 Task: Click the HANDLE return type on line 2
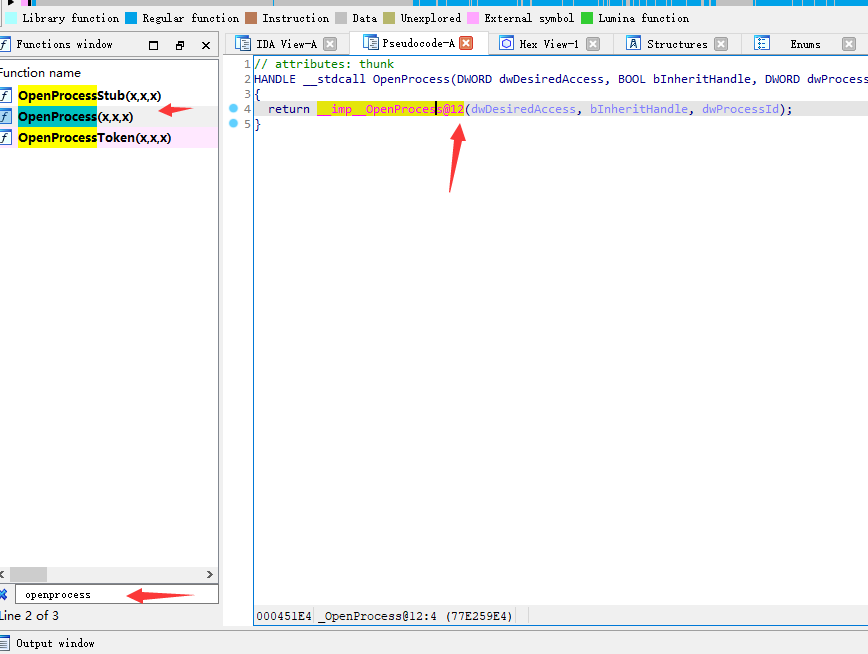[x=275, y=79]
